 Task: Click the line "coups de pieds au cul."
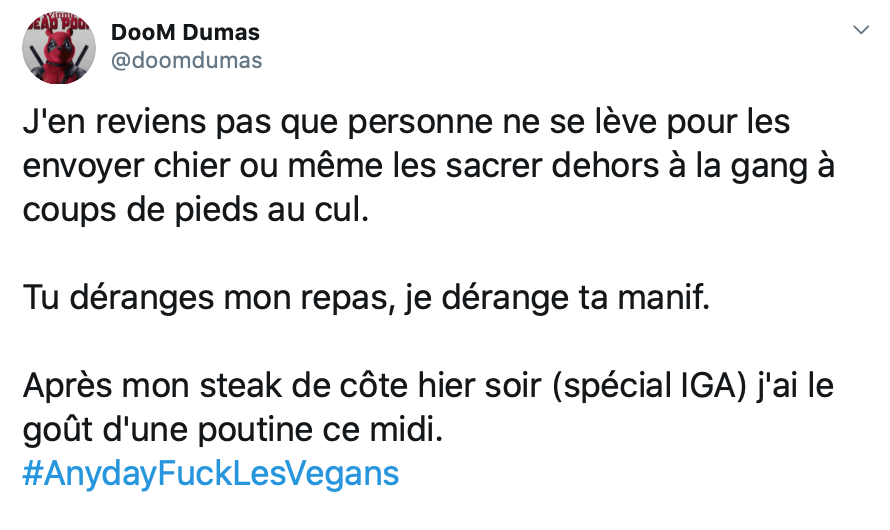196,210
